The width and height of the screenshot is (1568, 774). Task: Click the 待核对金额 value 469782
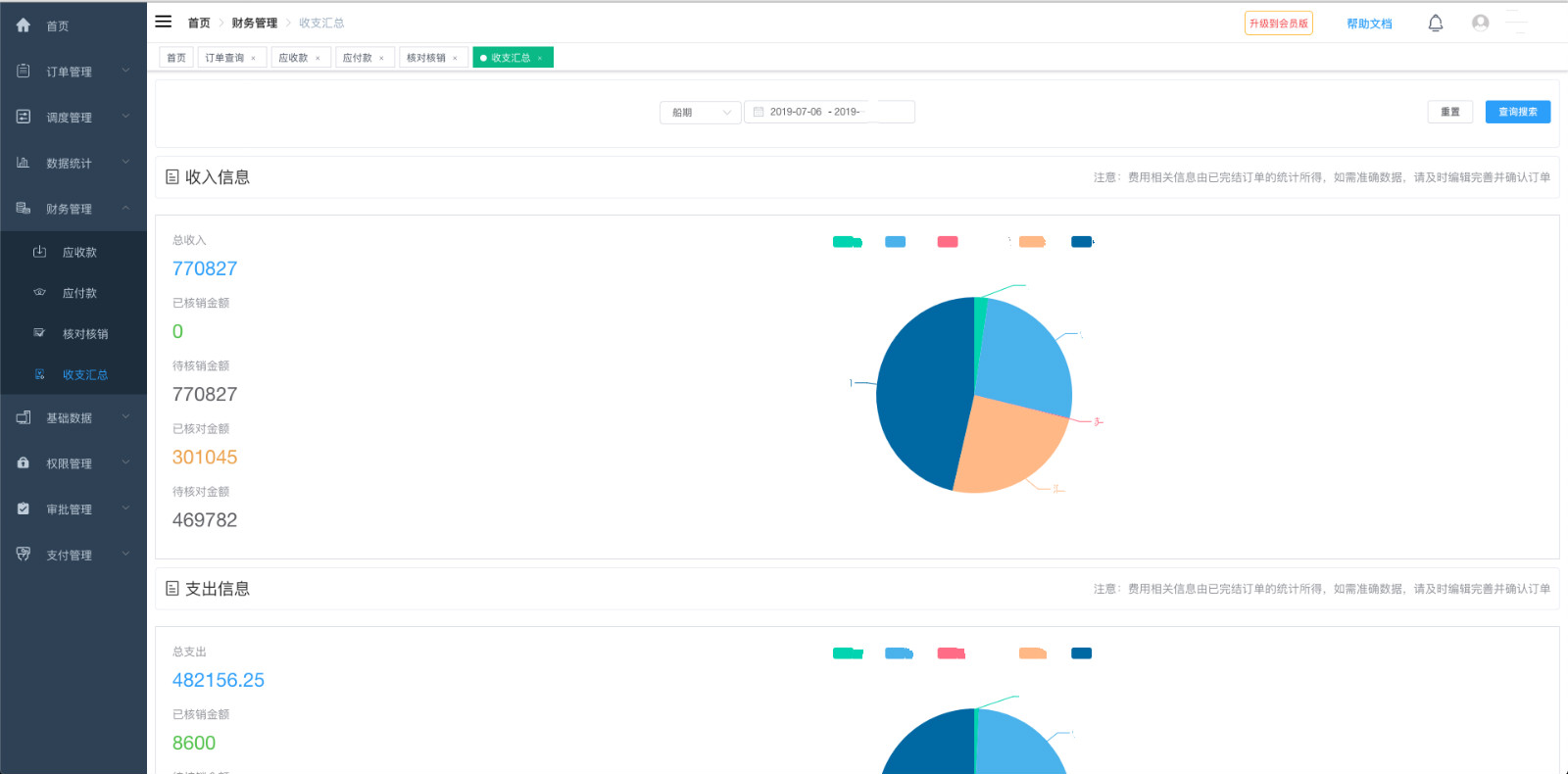point(205,519)
